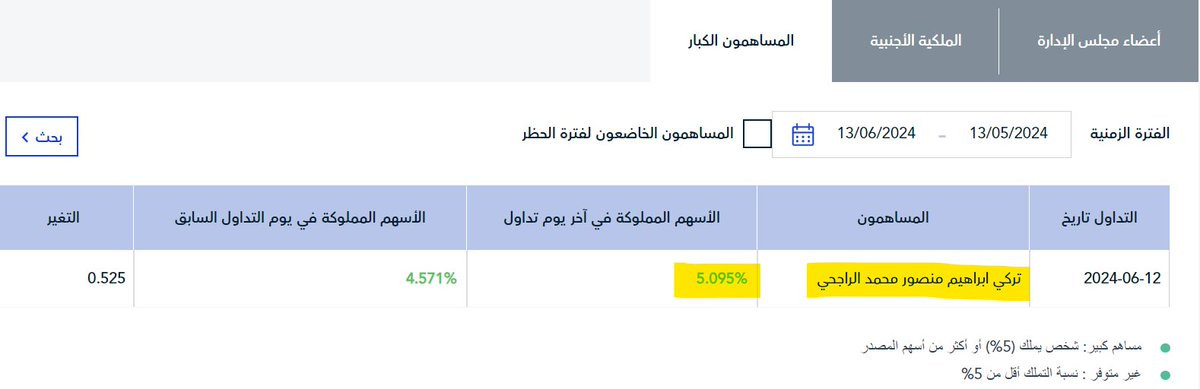Image resolution: width=1200 pixels, height=389 pixels.
Task: Open the الملكية الأجنبية tab
Action: pos(914,41)
